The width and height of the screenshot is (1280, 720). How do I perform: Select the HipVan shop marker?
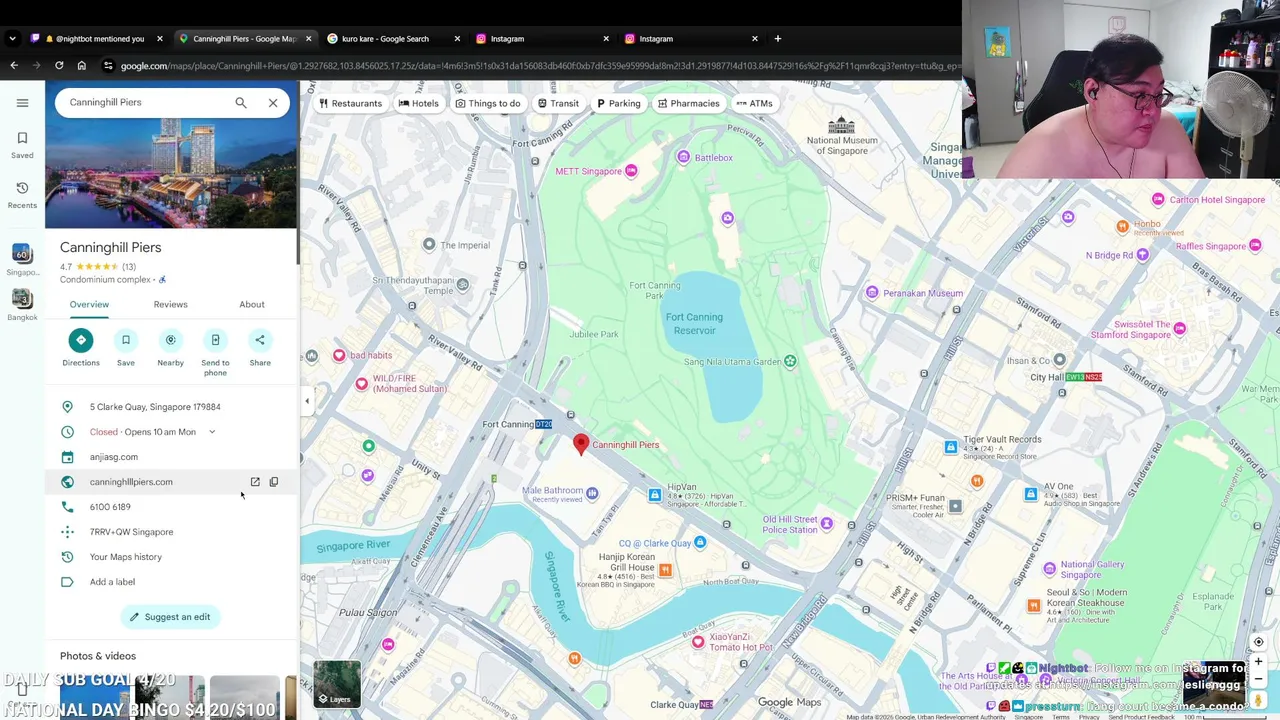pos(654,495)
